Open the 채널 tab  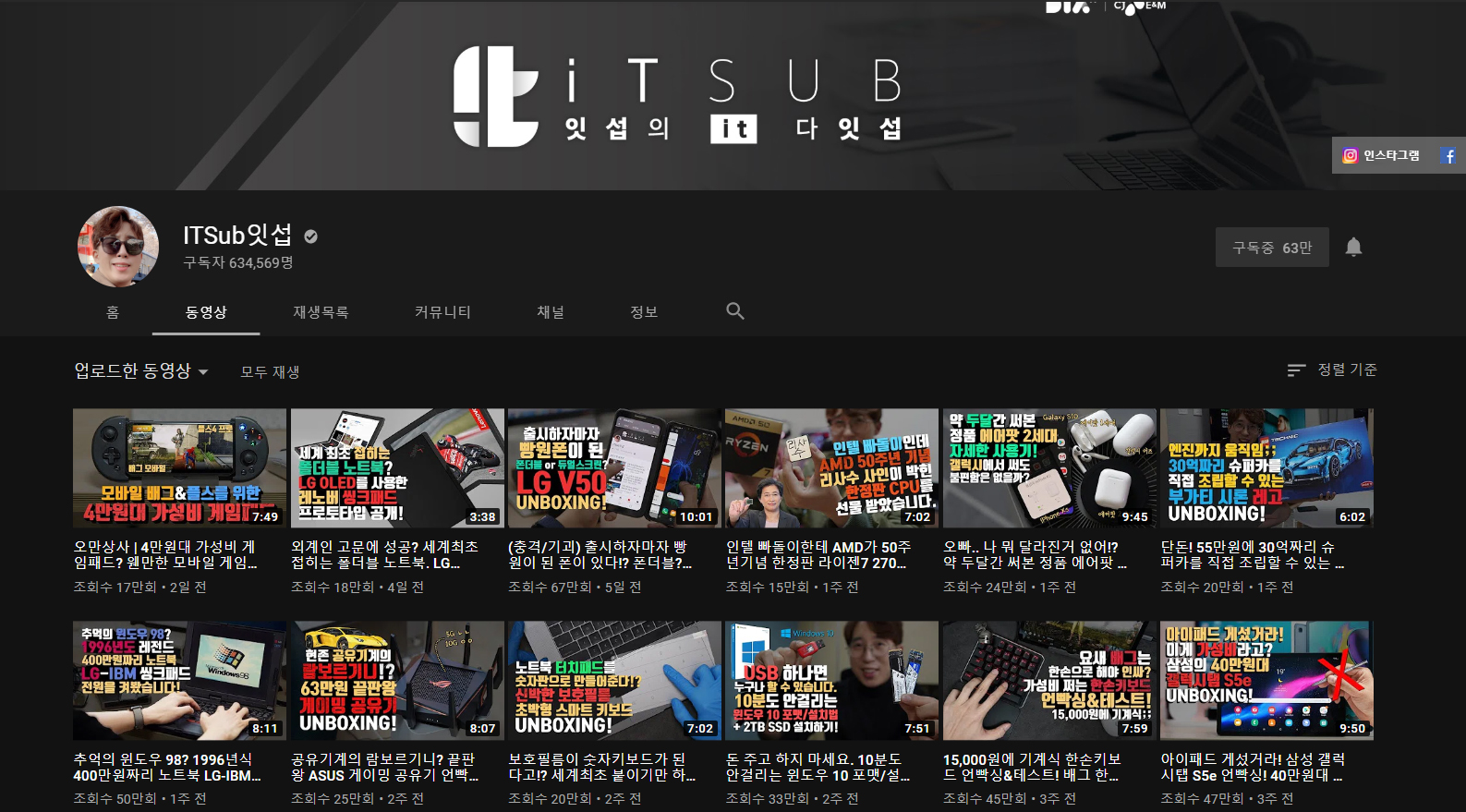pos(551,312)
